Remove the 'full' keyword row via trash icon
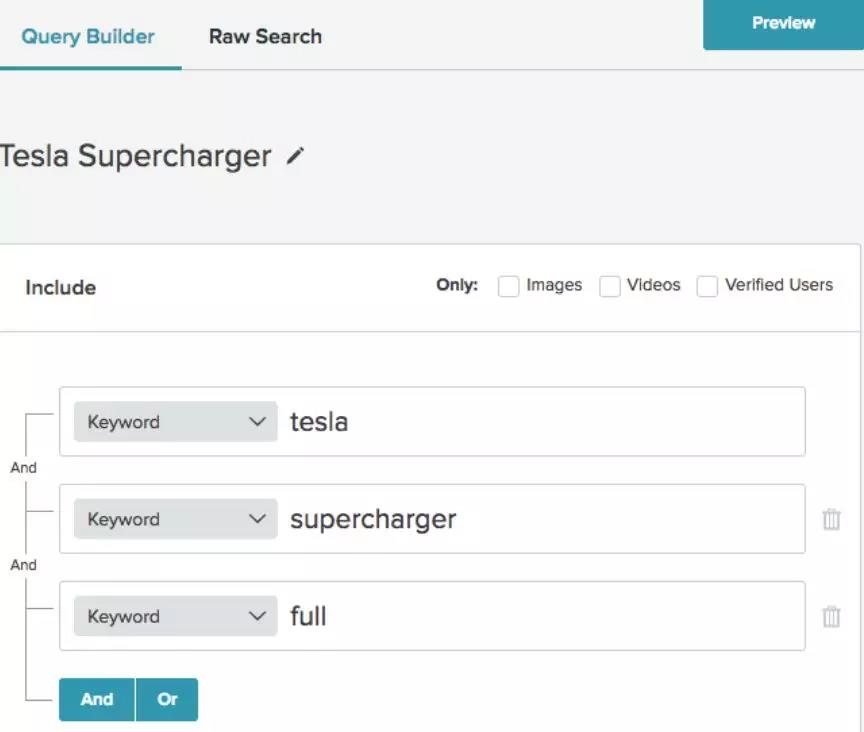 click(831, 616)
